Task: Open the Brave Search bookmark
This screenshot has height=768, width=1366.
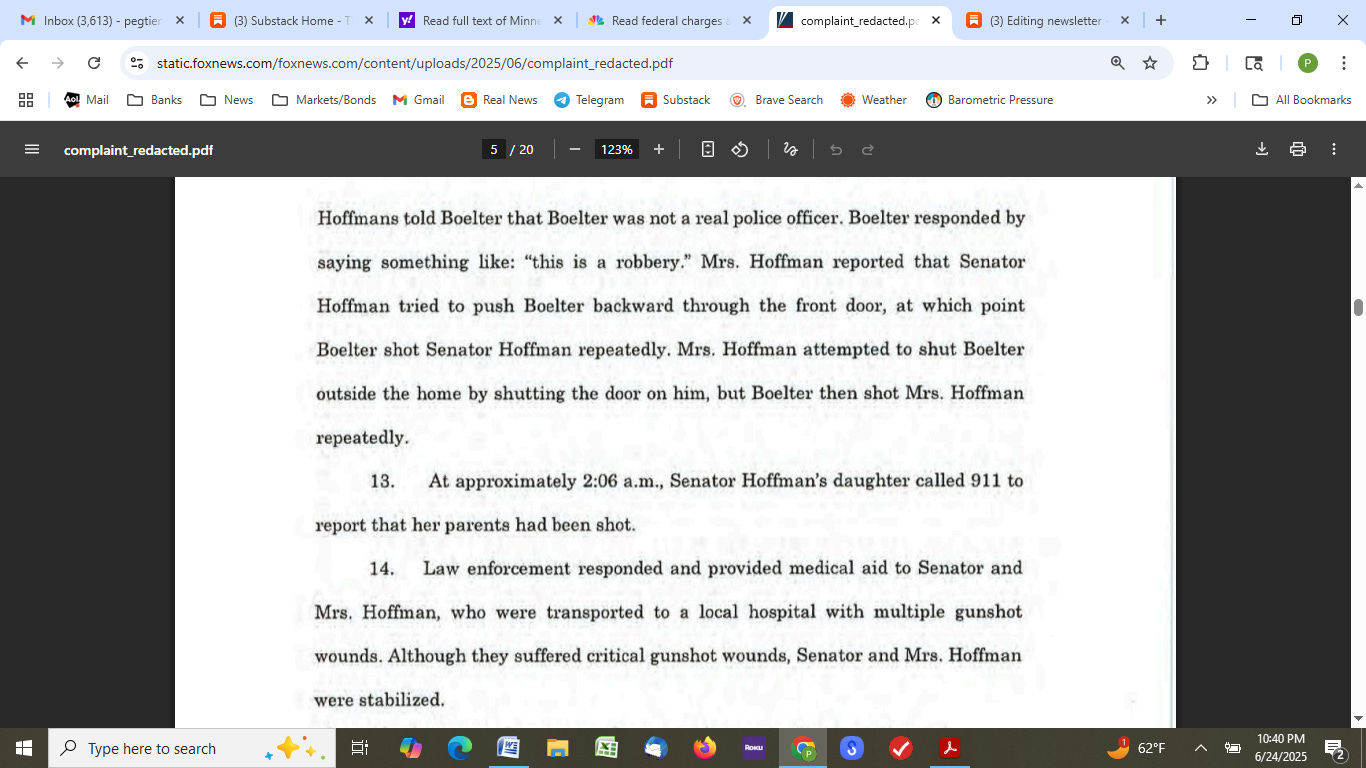Action: click(x=777, y=100)
